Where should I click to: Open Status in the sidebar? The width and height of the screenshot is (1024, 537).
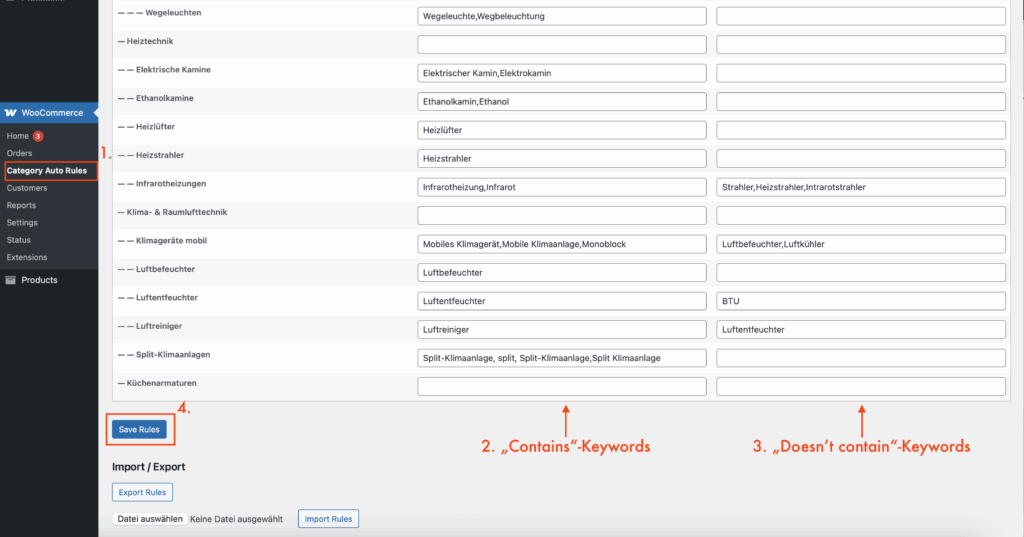click(x=18, y=240)
